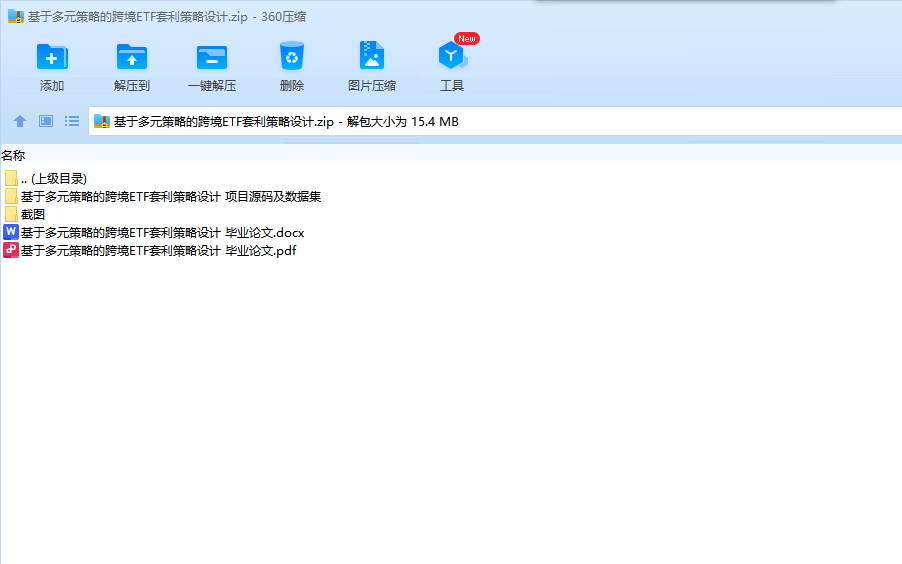Click the 删除 (Delete) recycle icon
Screen dimensions: 902x564
point(292,56)
